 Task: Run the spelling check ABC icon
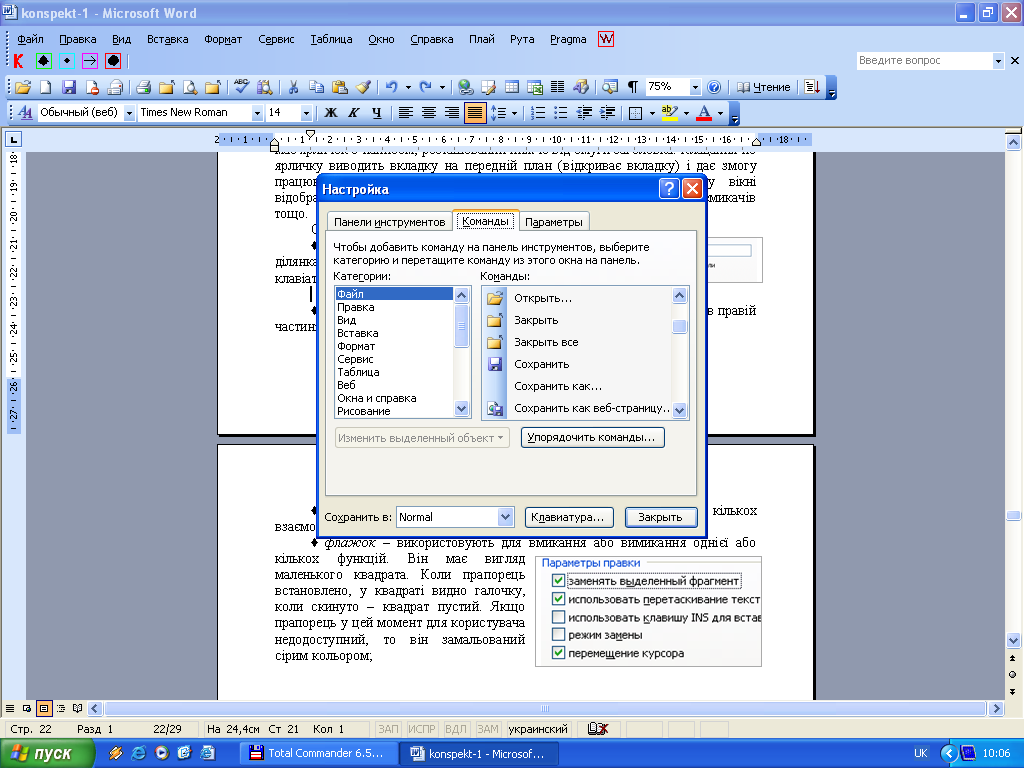click(x=242, y=87)
